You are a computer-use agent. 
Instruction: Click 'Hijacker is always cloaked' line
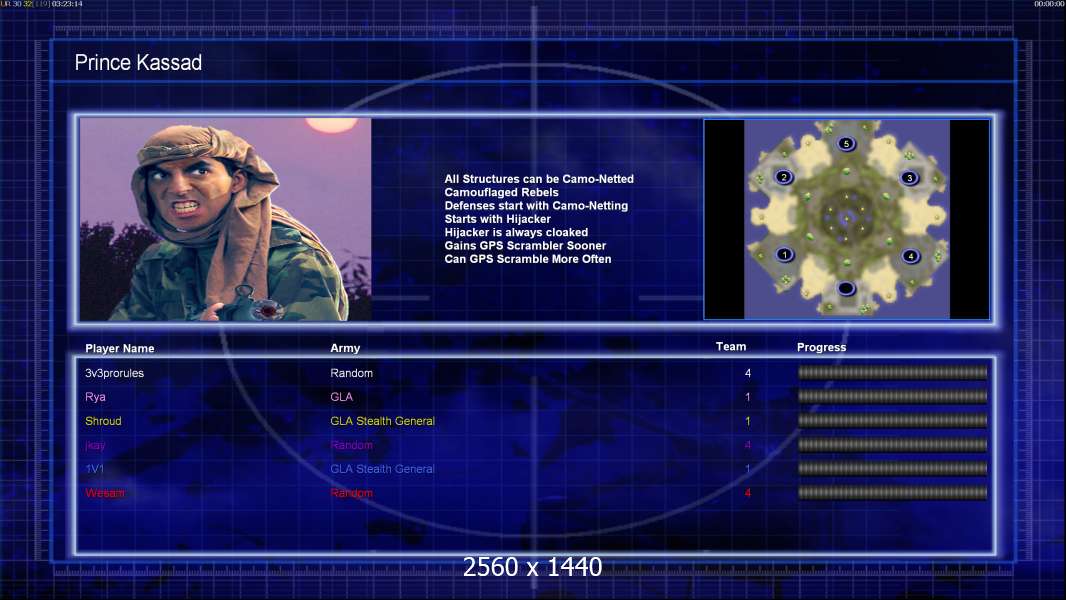[x=517, y=232]
